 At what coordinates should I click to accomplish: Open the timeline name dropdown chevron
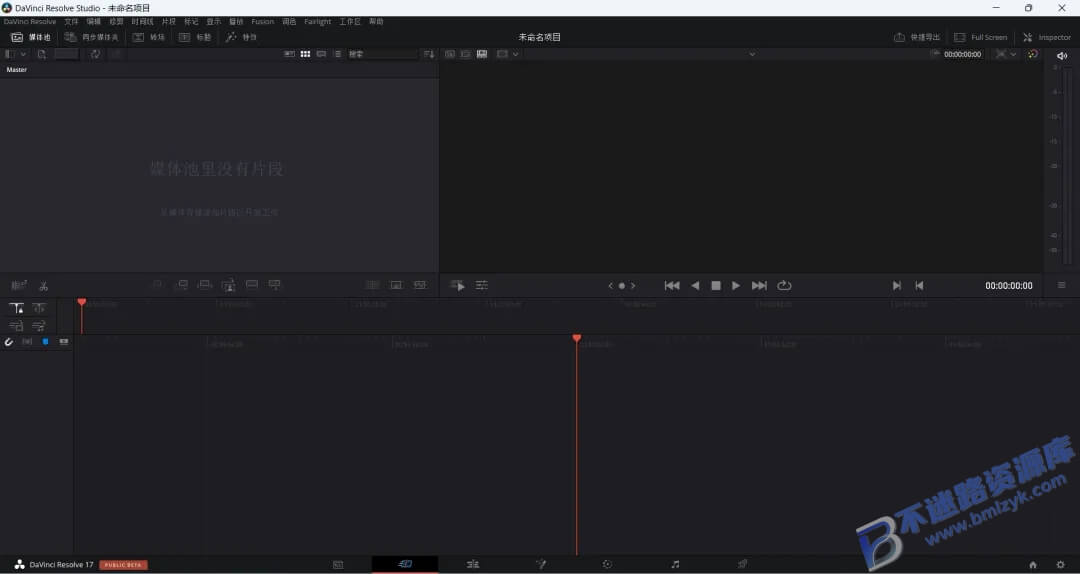point(752,54)
